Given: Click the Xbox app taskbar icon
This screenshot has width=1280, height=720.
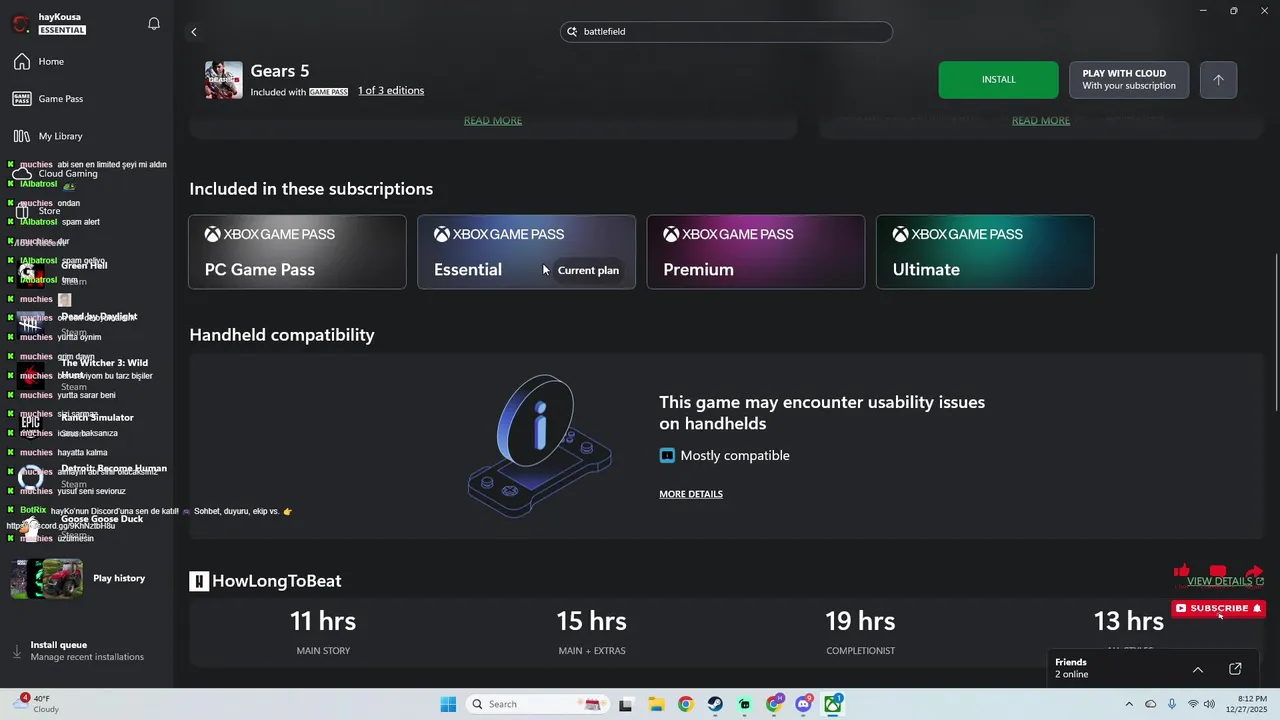Looking at the screenshot, I should pos(833,704).
